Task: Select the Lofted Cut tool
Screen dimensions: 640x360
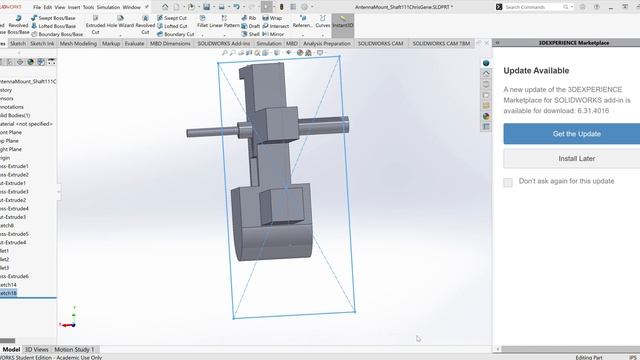Action: pyautogui.click(x=172, y=26)
